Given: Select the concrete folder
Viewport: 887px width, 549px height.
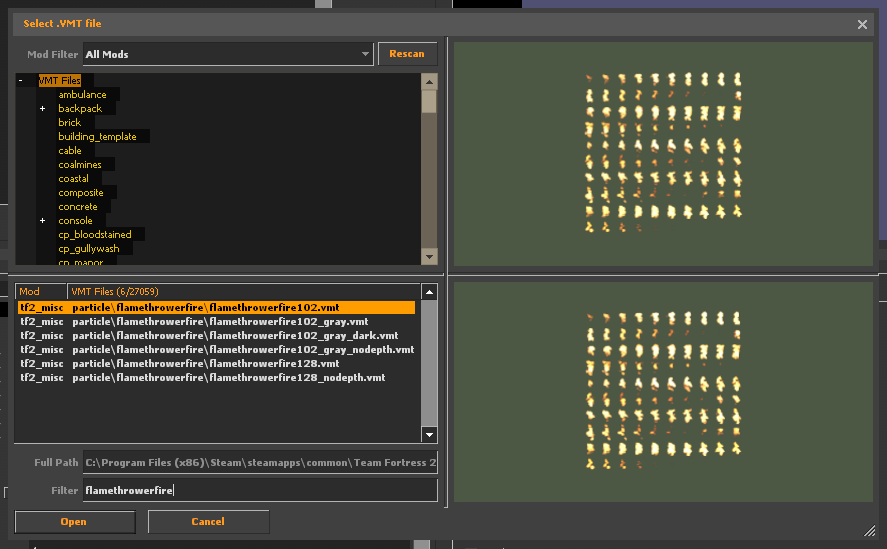Looking at the screenshot, I should pyautogui.click(x=78, y=207).
